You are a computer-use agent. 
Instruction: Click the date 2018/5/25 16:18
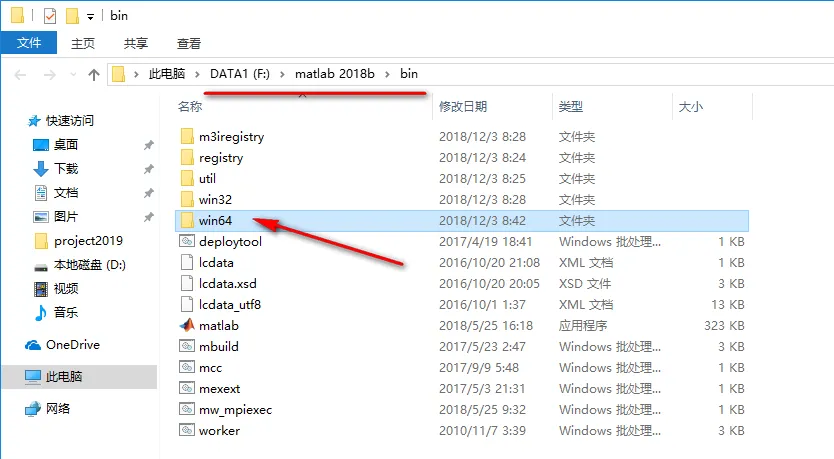pos(486,326)
